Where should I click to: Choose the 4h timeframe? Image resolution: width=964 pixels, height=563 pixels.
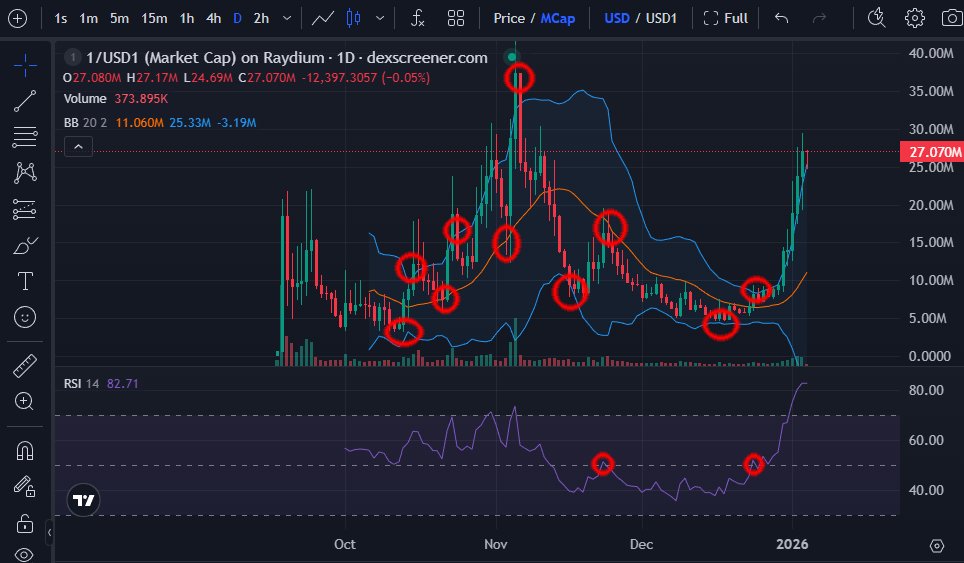pos(213,18)
